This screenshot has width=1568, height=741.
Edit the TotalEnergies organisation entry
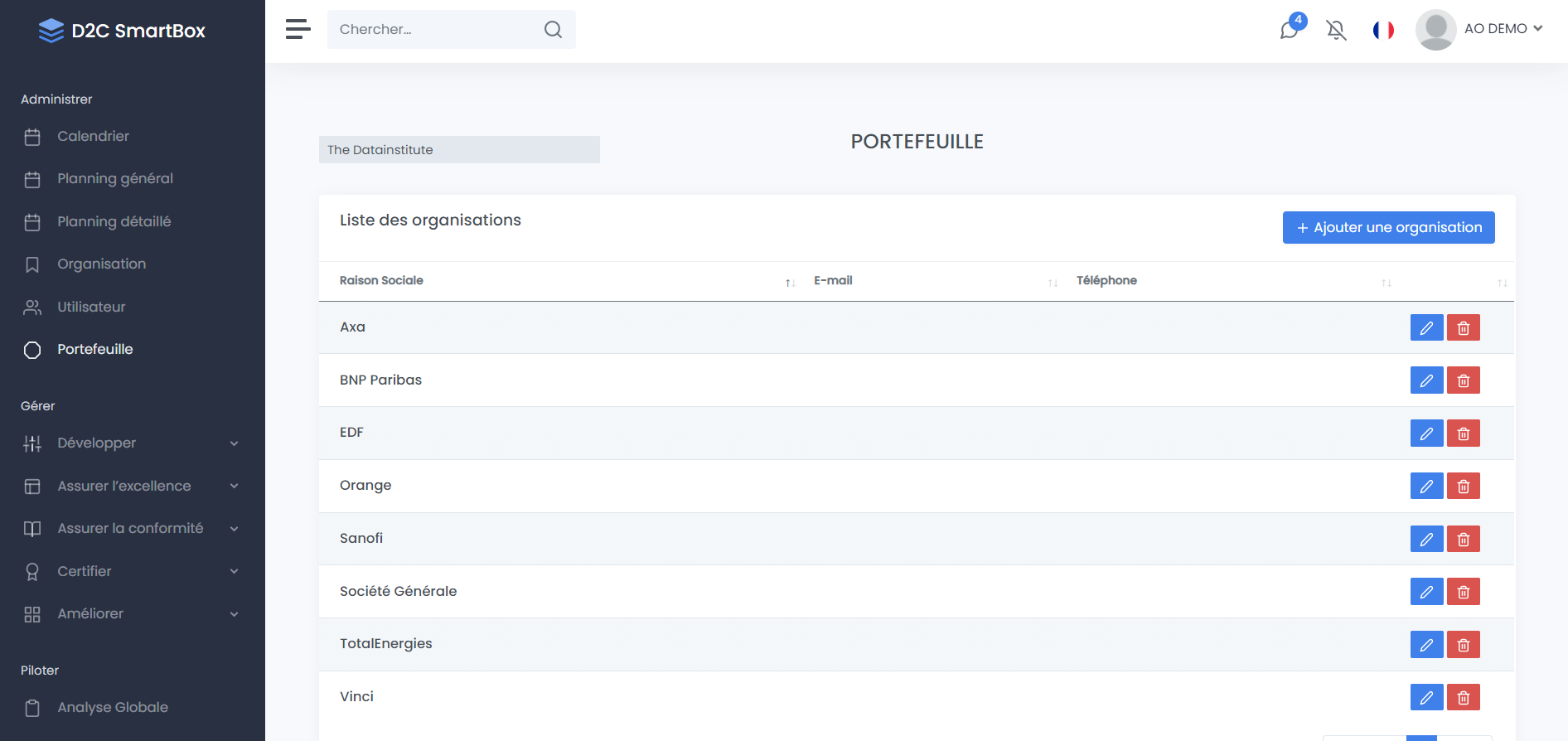[1426, 645]
